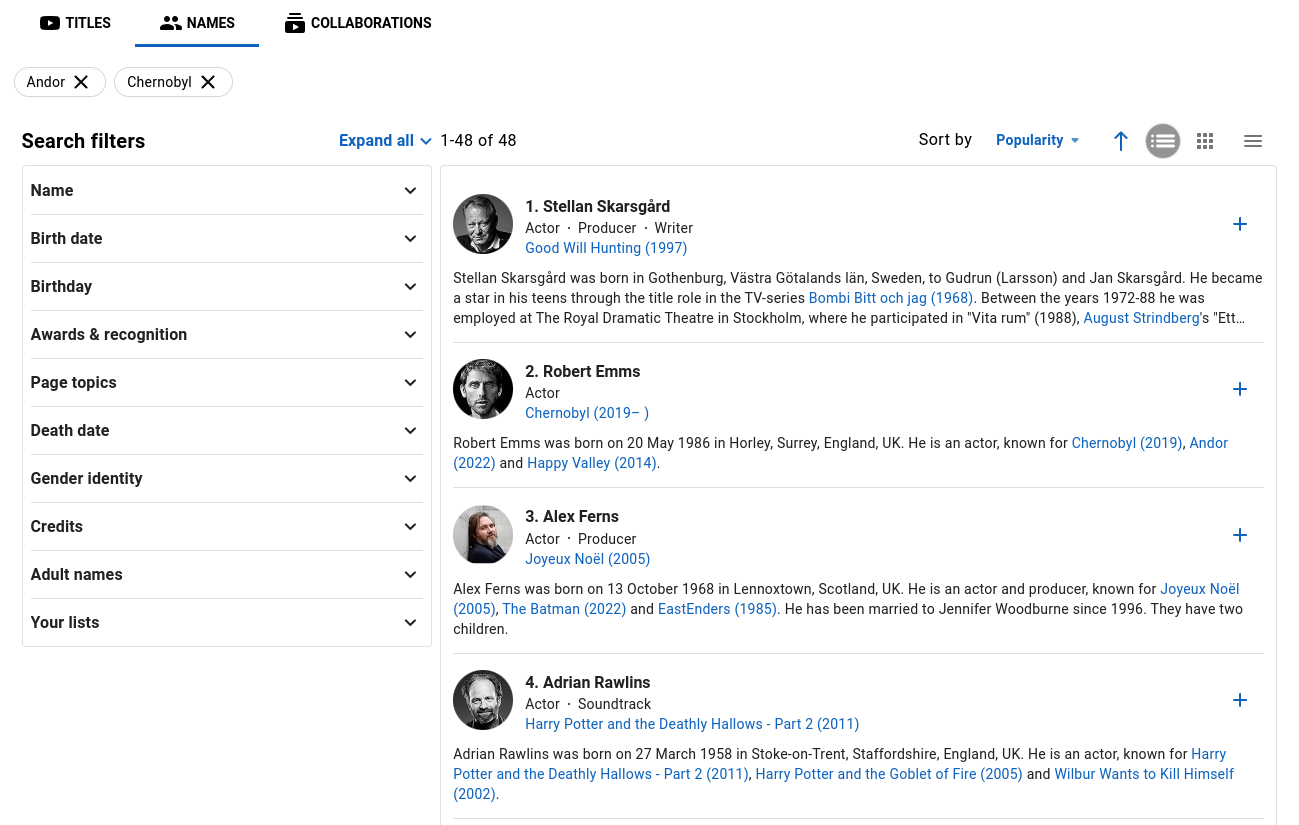Viewport: 1299px width, 825px height.
Task: Follow the August Strindberg link
Action: [x=1141, y=318]
